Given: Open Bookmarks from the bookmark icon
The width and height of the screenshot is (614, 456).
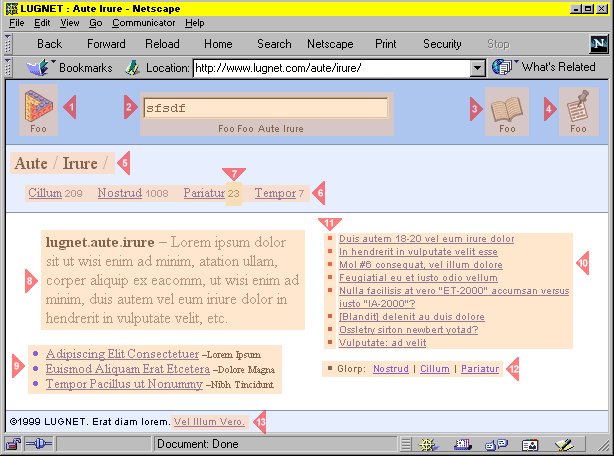Looking at the screenshot, I should point(39,68).
